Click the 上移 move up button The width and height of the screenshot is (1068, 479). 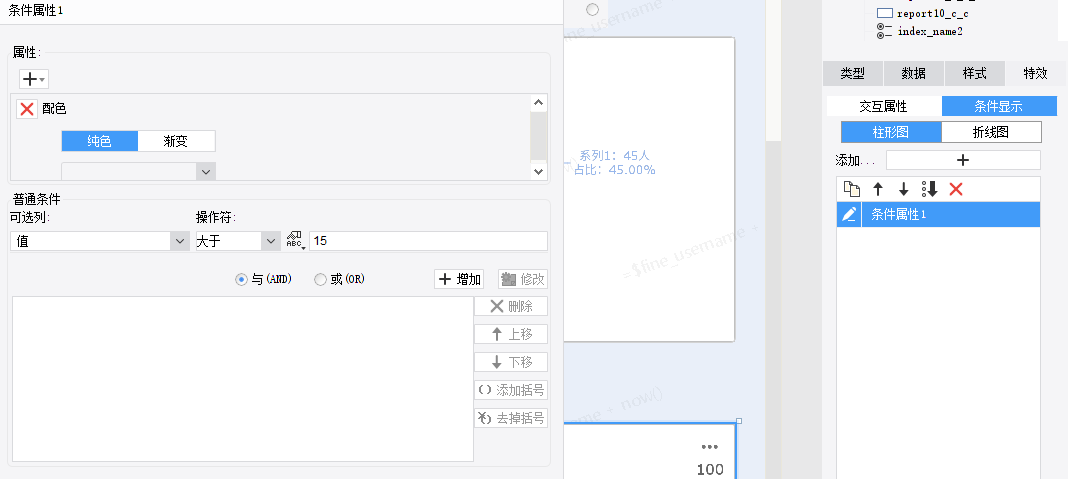click(511, 335)
